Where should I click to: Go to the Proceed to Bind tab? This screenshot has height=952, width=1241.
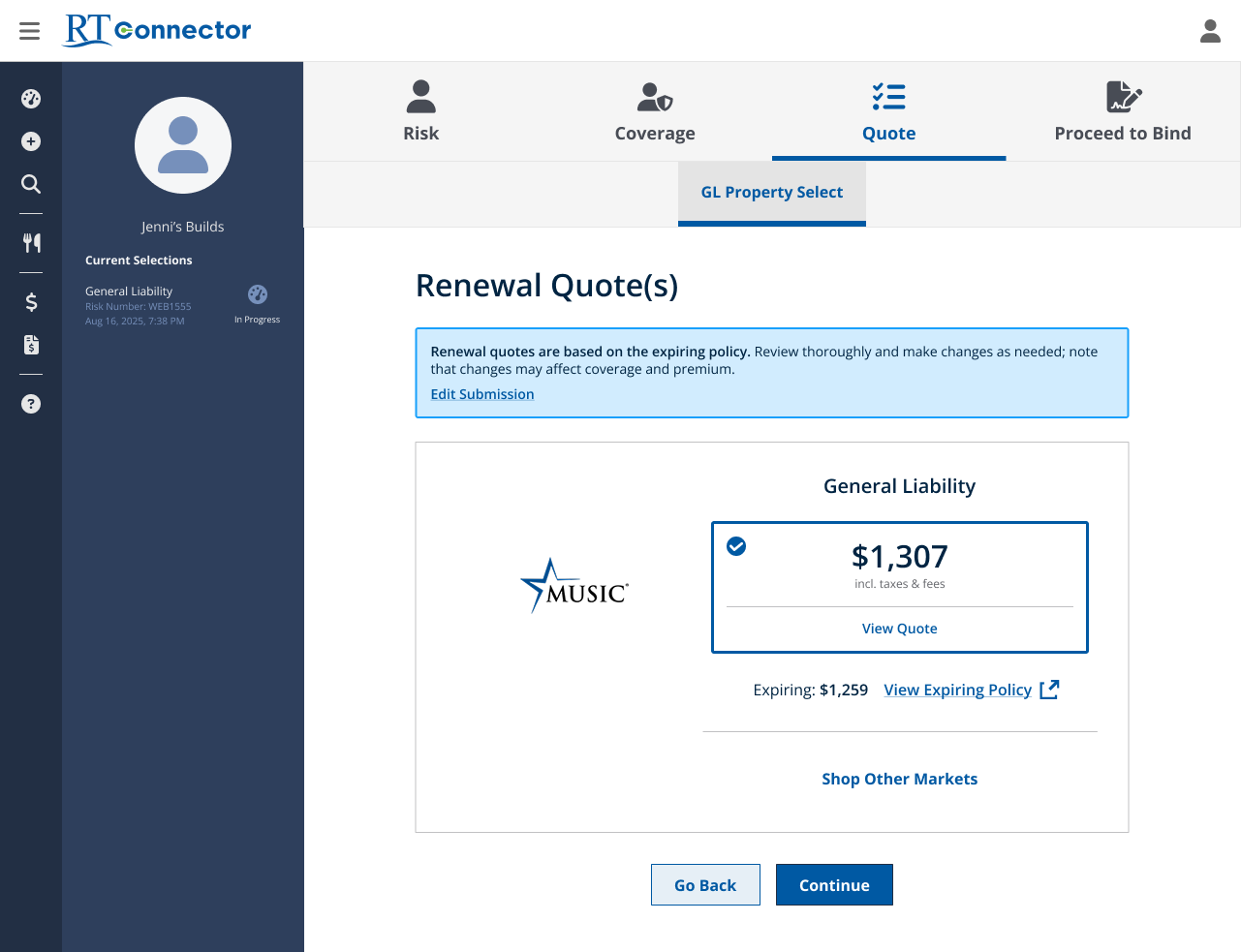[x=1122, y=112]
